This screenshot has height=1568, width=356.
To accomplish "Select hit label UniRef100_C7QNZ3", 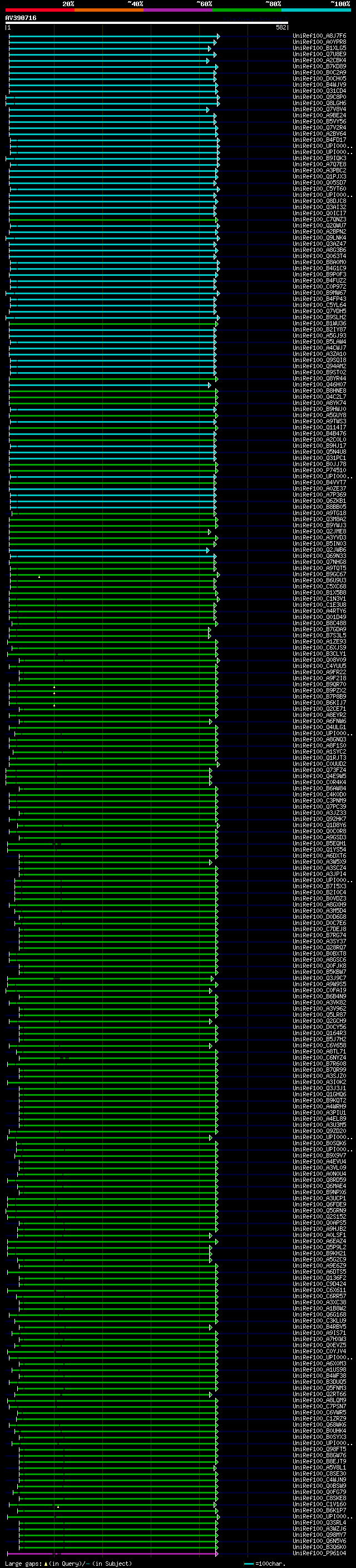I will 319,220.
